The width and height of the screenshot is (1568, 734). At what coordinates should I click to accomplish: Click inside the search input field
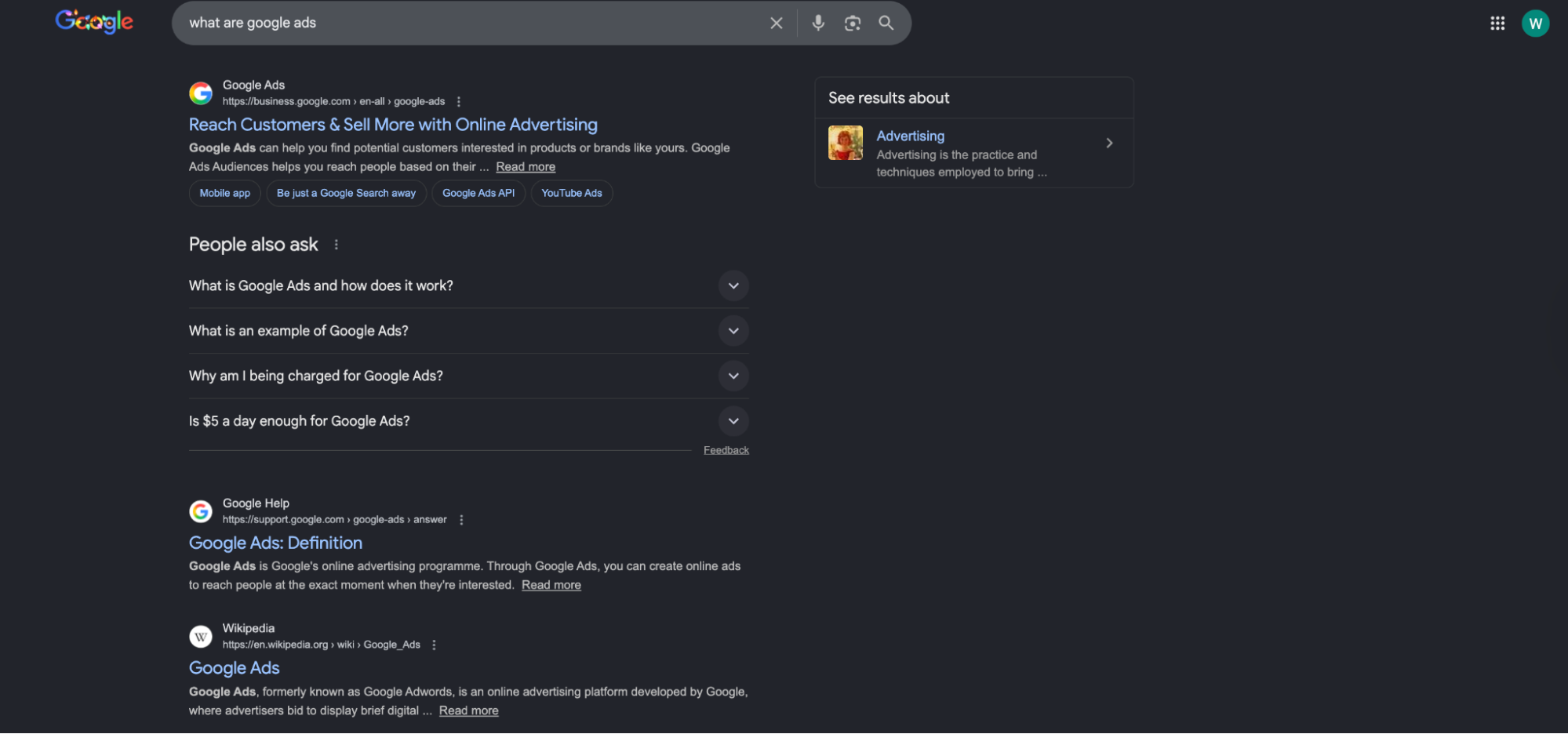coord(471,24)
